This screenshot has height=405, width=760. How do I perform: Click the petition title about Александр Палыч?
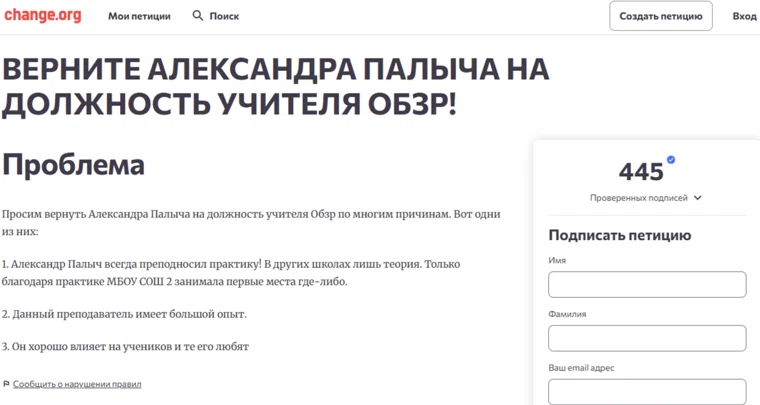[x=275, y=86]
